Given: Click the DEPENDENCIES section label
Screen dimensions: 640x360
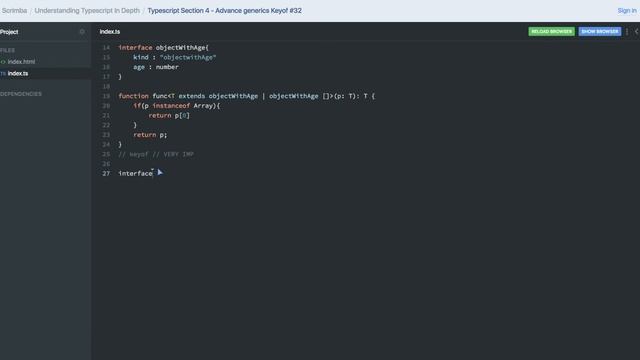Looking at the screenshot, I should [x=21, y=94].
